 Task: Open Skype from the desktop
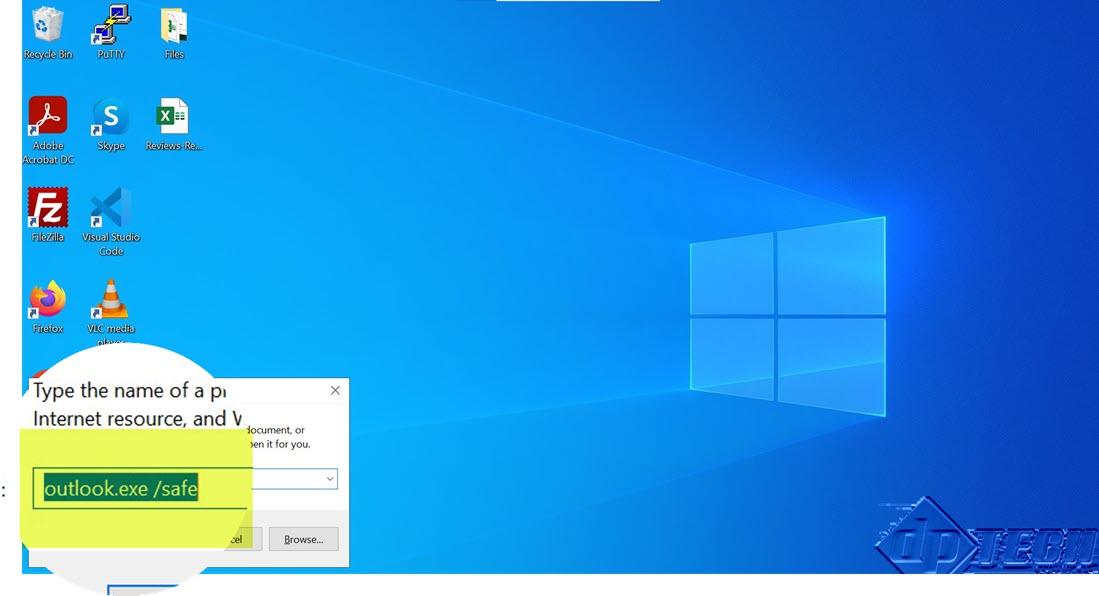point(110,118)
